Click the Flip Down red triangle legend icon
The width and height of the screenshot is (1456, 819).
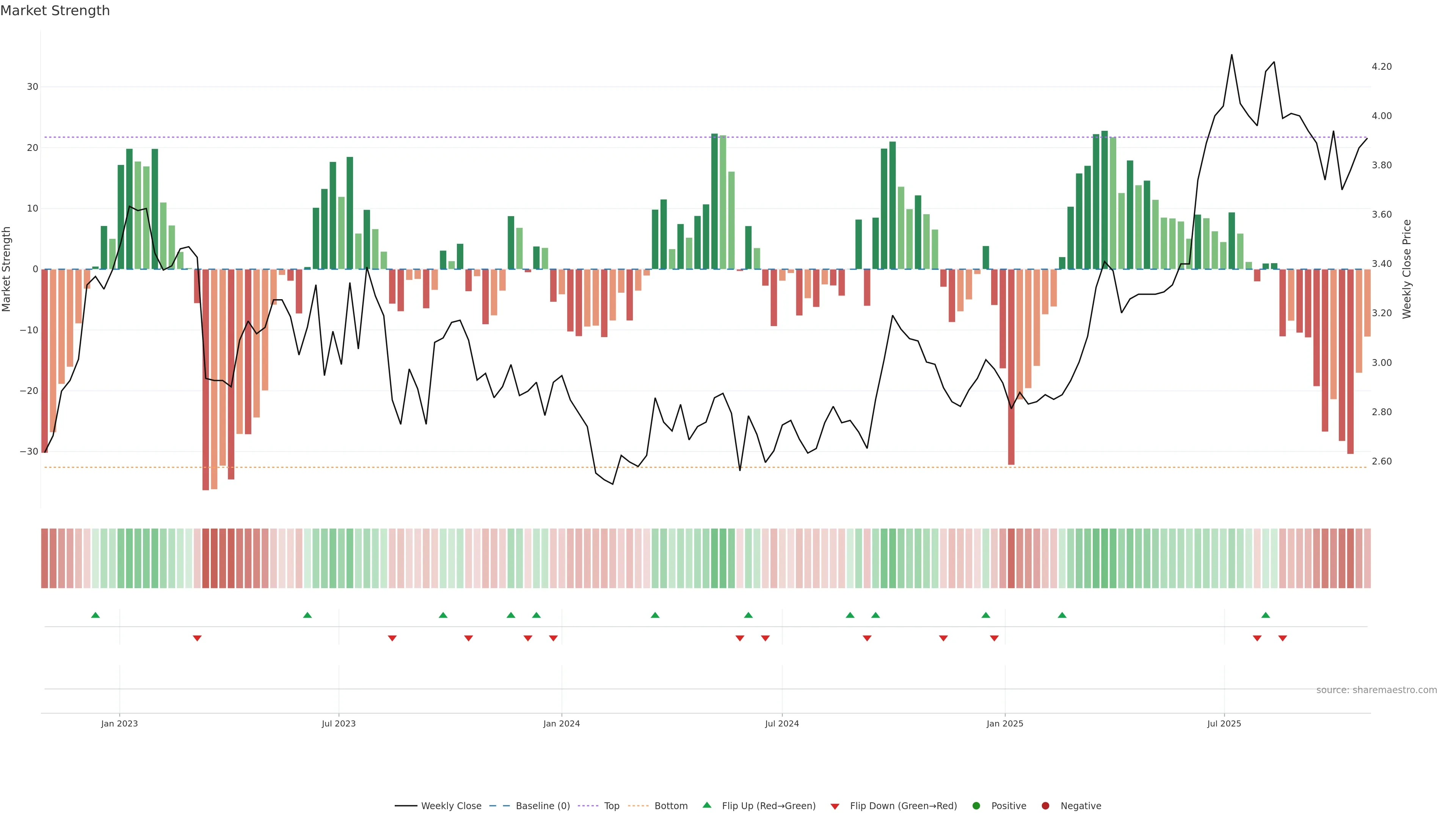click(x=835, y=806)
